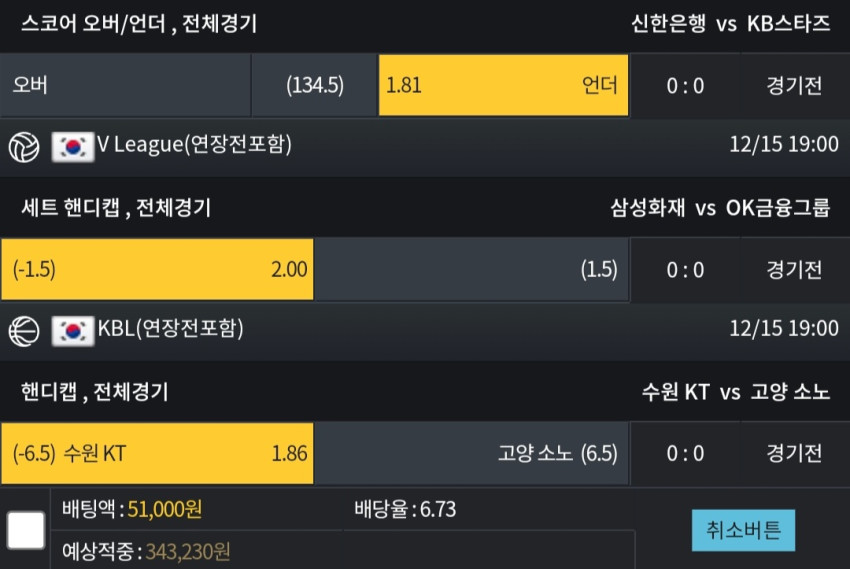Image resolution: width=850 pixels, height=569 pixels.
Task: Click the basketball sport icon
Action: coord(24,331)
